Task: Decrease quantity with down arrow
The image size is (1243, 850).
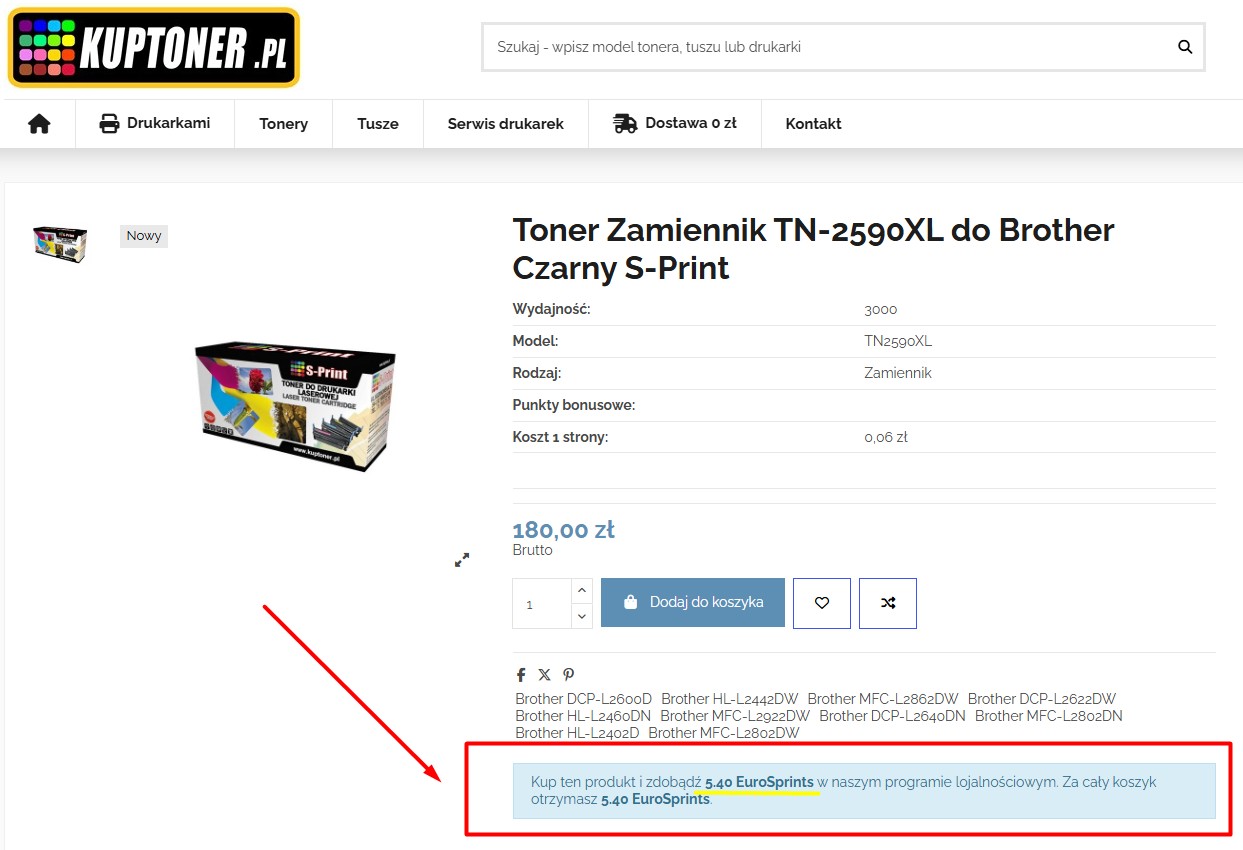Action: pos(582,616)
